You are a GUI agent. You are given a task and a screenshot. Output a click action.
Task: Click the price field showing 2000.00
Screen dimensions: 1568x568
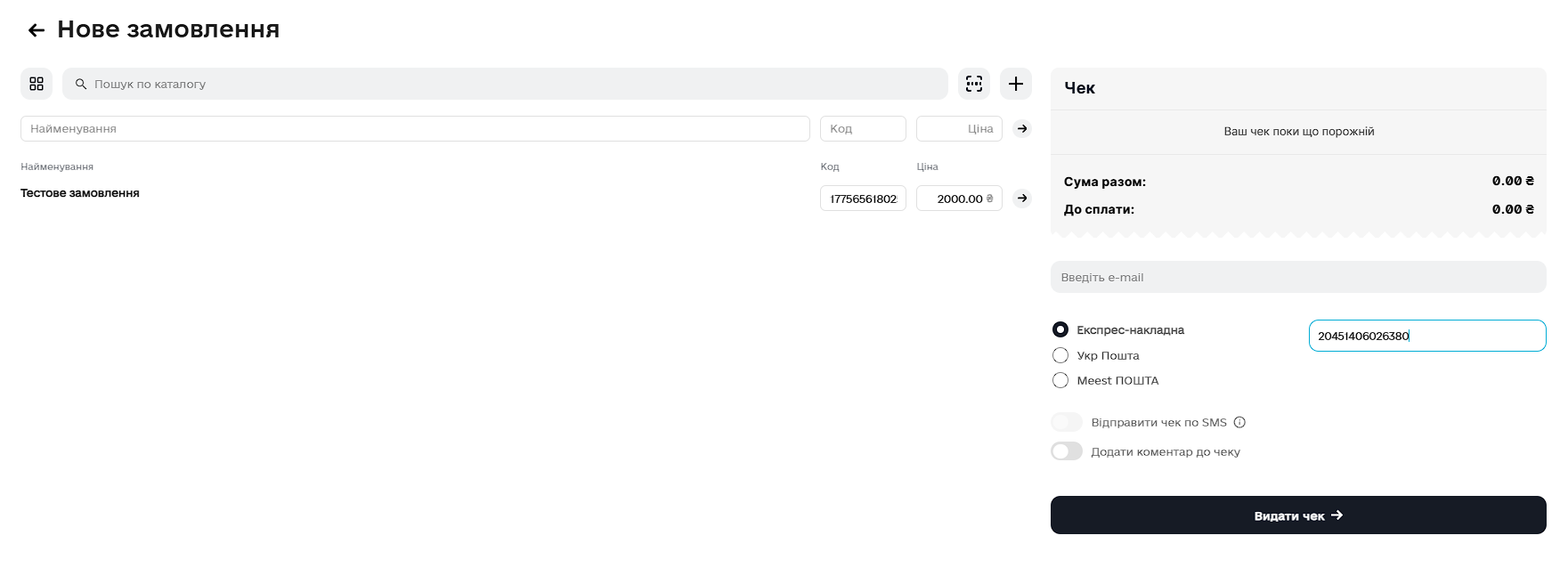pyautogui.click(x=958, y=199)
